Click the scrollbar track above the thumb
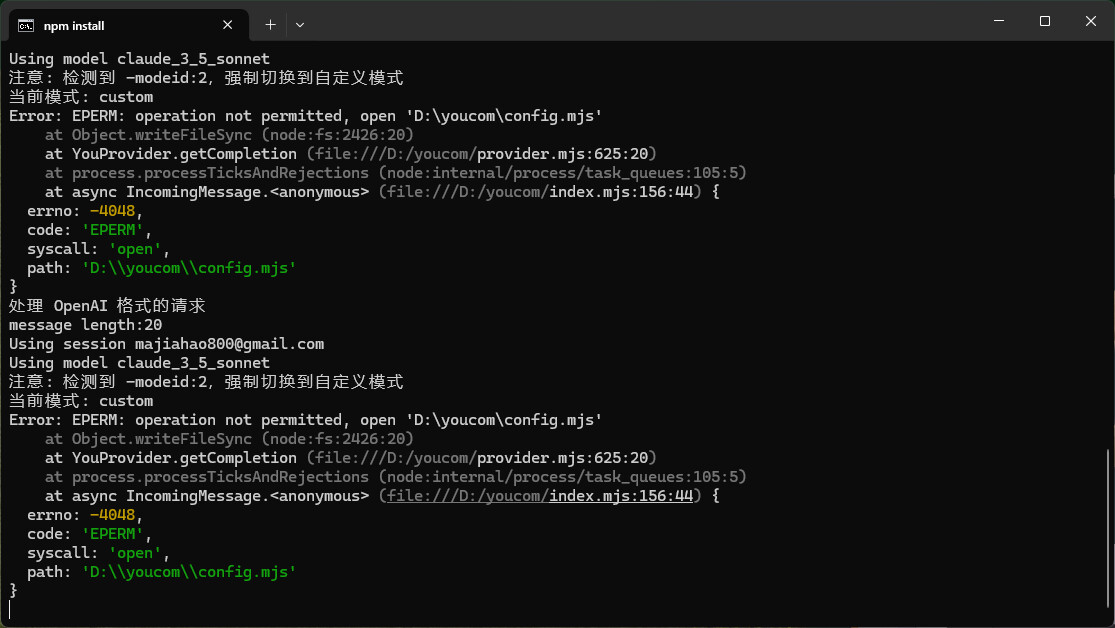This screenshot has width=1115, height=628. tap(1108, 250)
